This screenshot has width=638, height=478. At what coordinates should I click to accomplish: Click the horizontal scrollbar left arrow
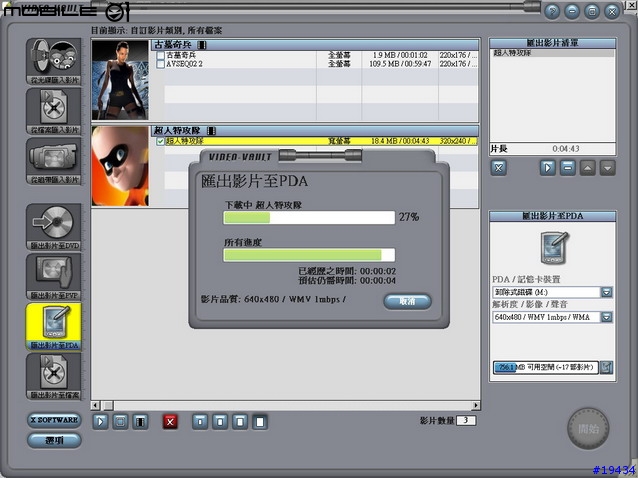(95, 405)
